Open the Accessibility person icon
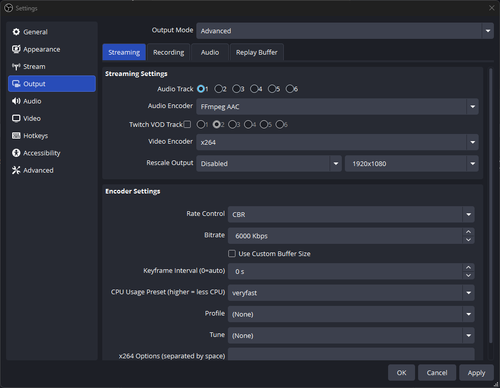Viewport: 500px width, 388px height. pos(16,153)
